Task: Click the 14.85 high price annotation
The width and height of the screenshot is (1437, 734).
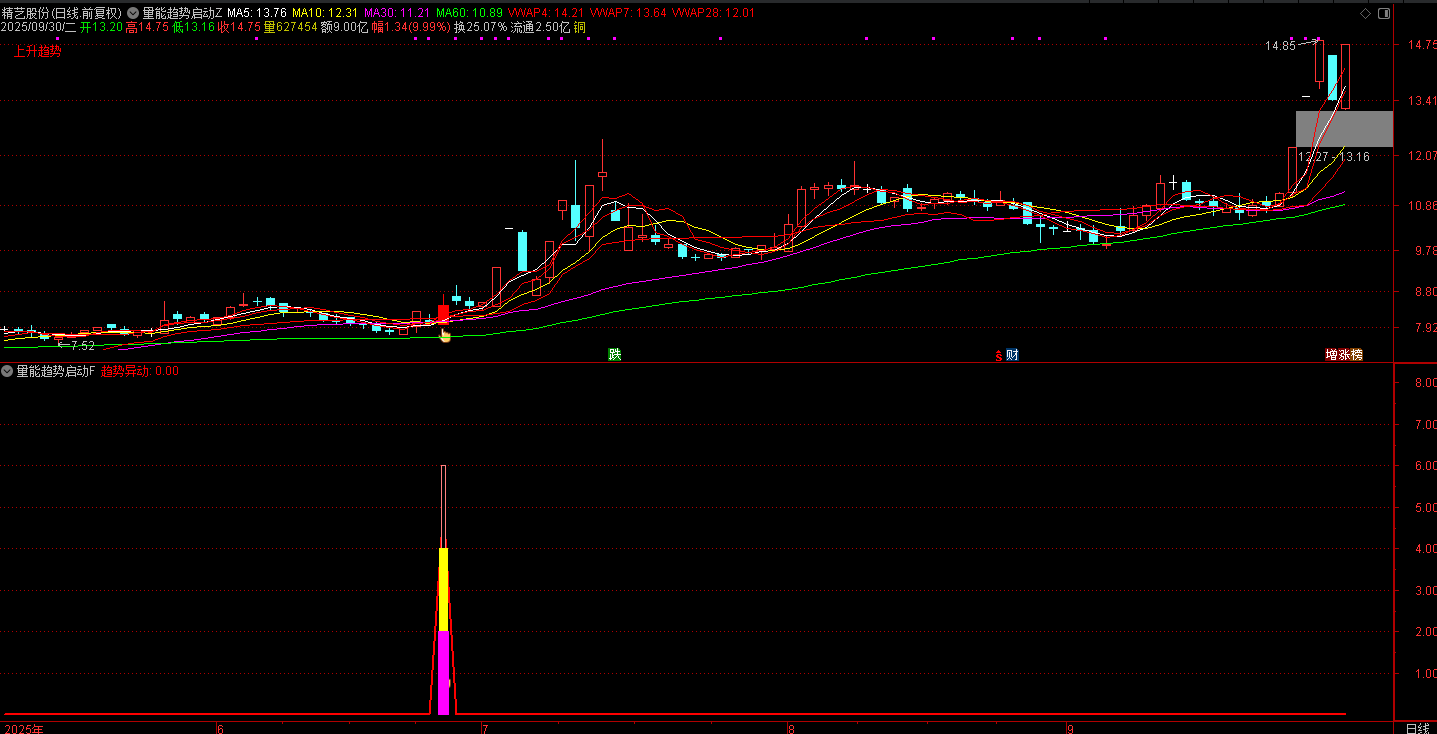Action: click(1280, 46)
